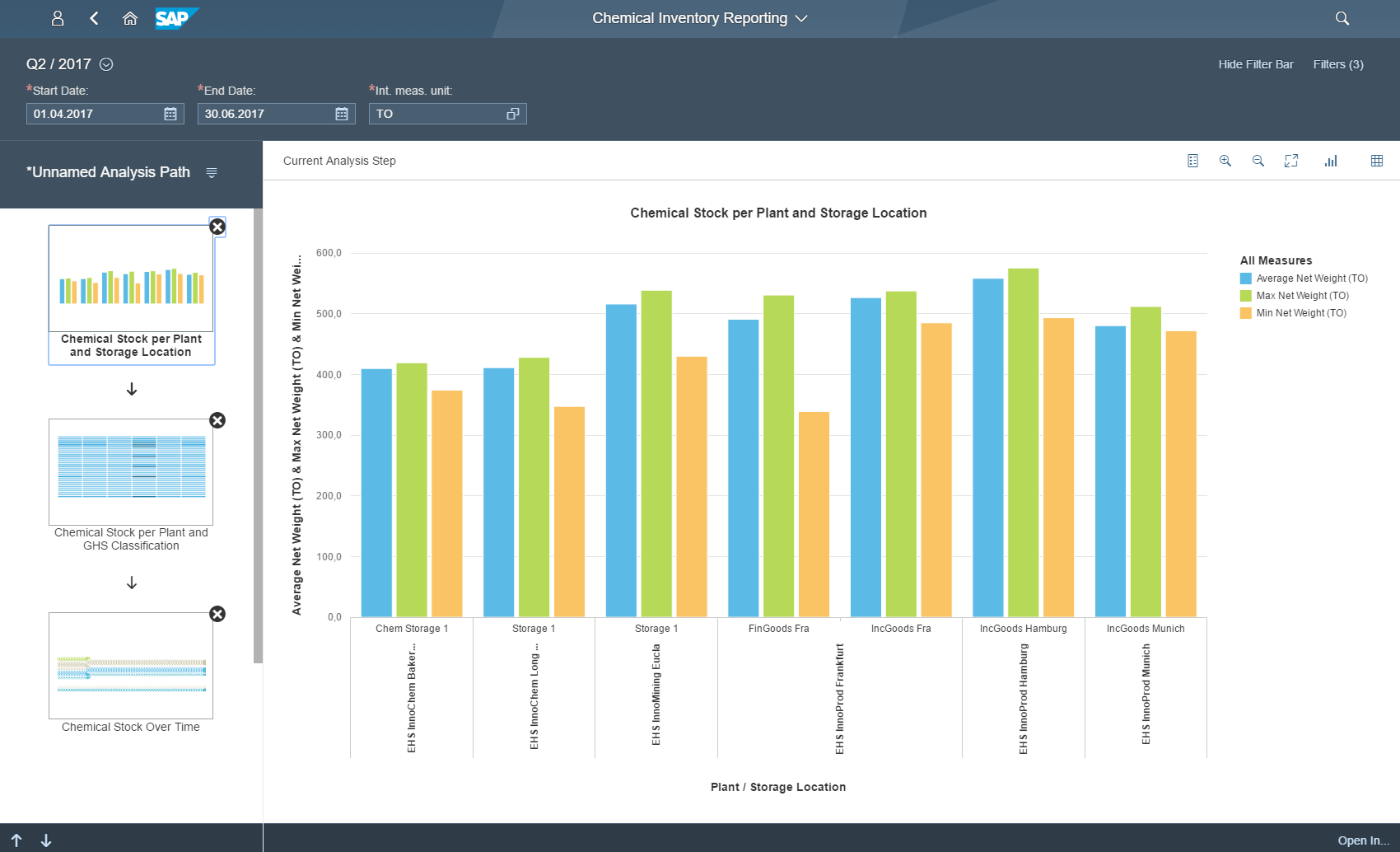The image size is (1400, 852).
Task: Click the zoom out icon above the chart
Action: click(x=1258, y=161)
